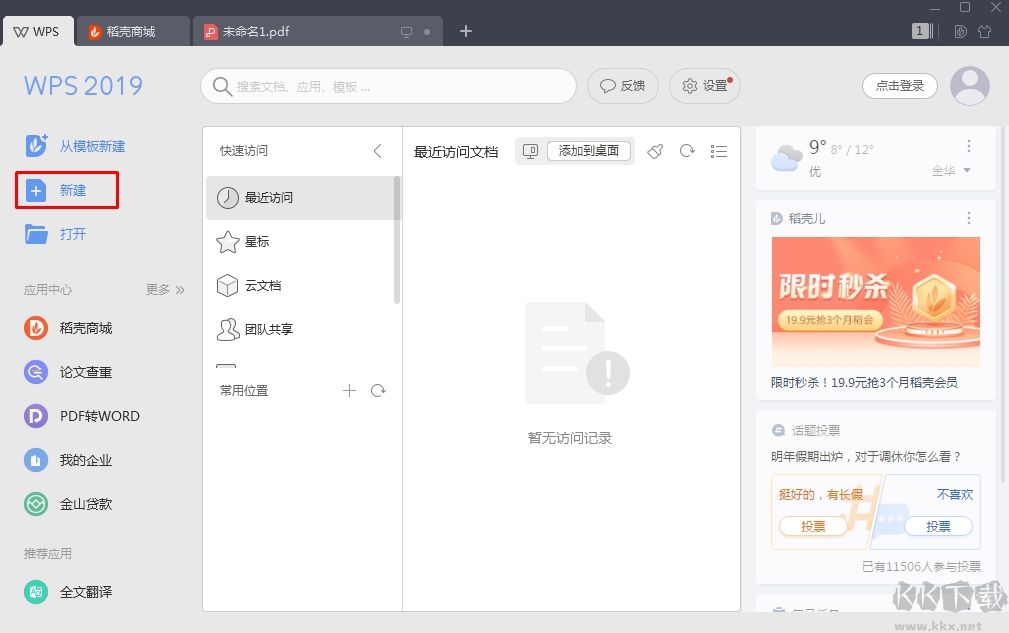Select the WPS home tab

(x=38, y=31)
